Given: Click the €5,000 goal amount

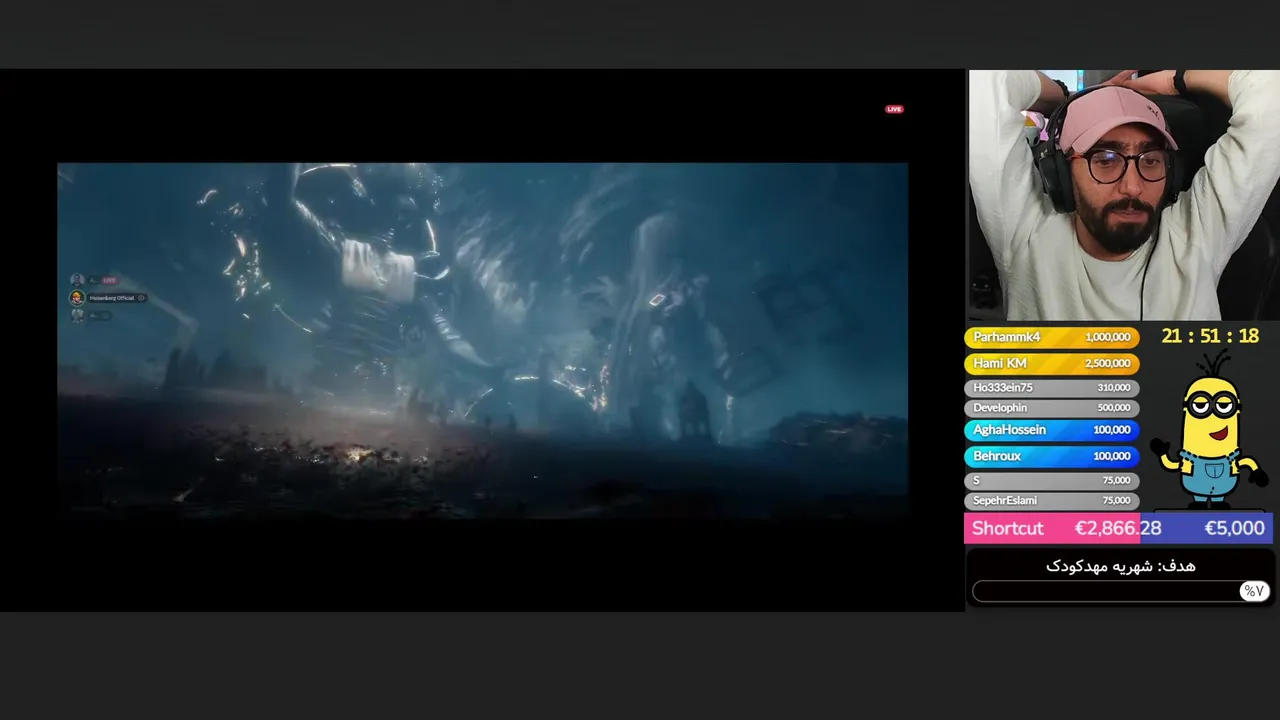Looking at the screenshot, I should click(1234, 528).
